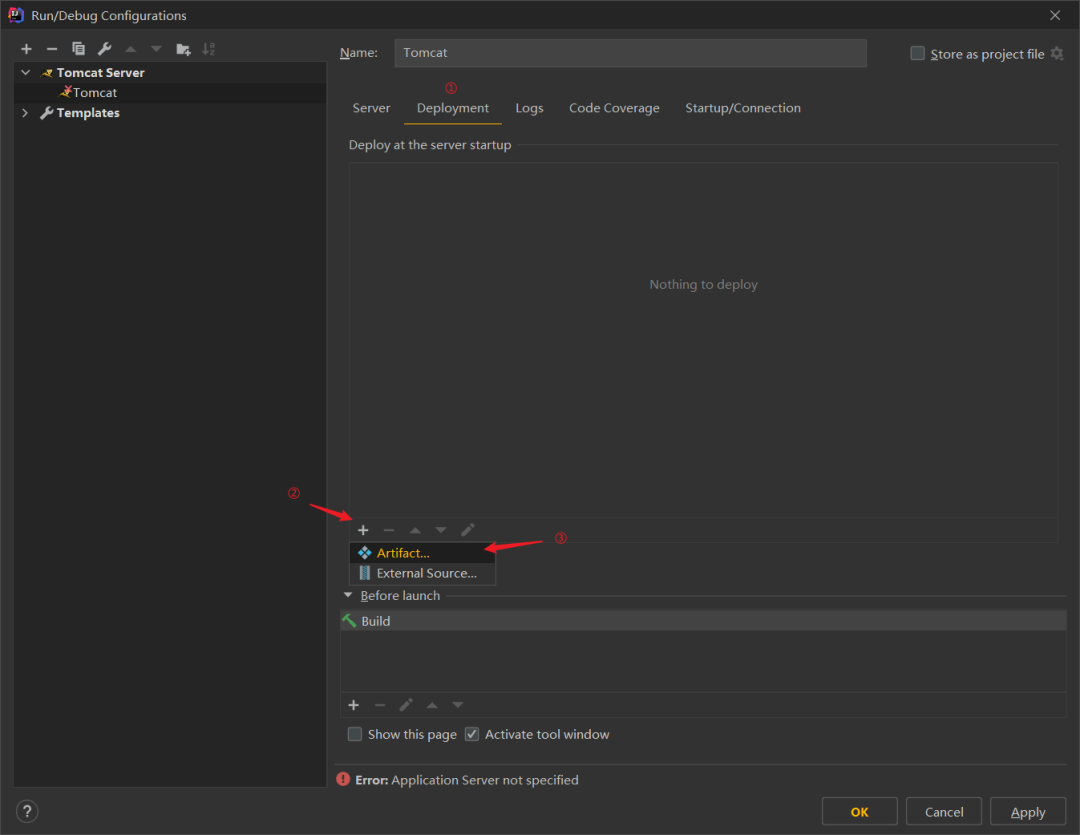Open the Startup/Connection tab

[742, 108]
